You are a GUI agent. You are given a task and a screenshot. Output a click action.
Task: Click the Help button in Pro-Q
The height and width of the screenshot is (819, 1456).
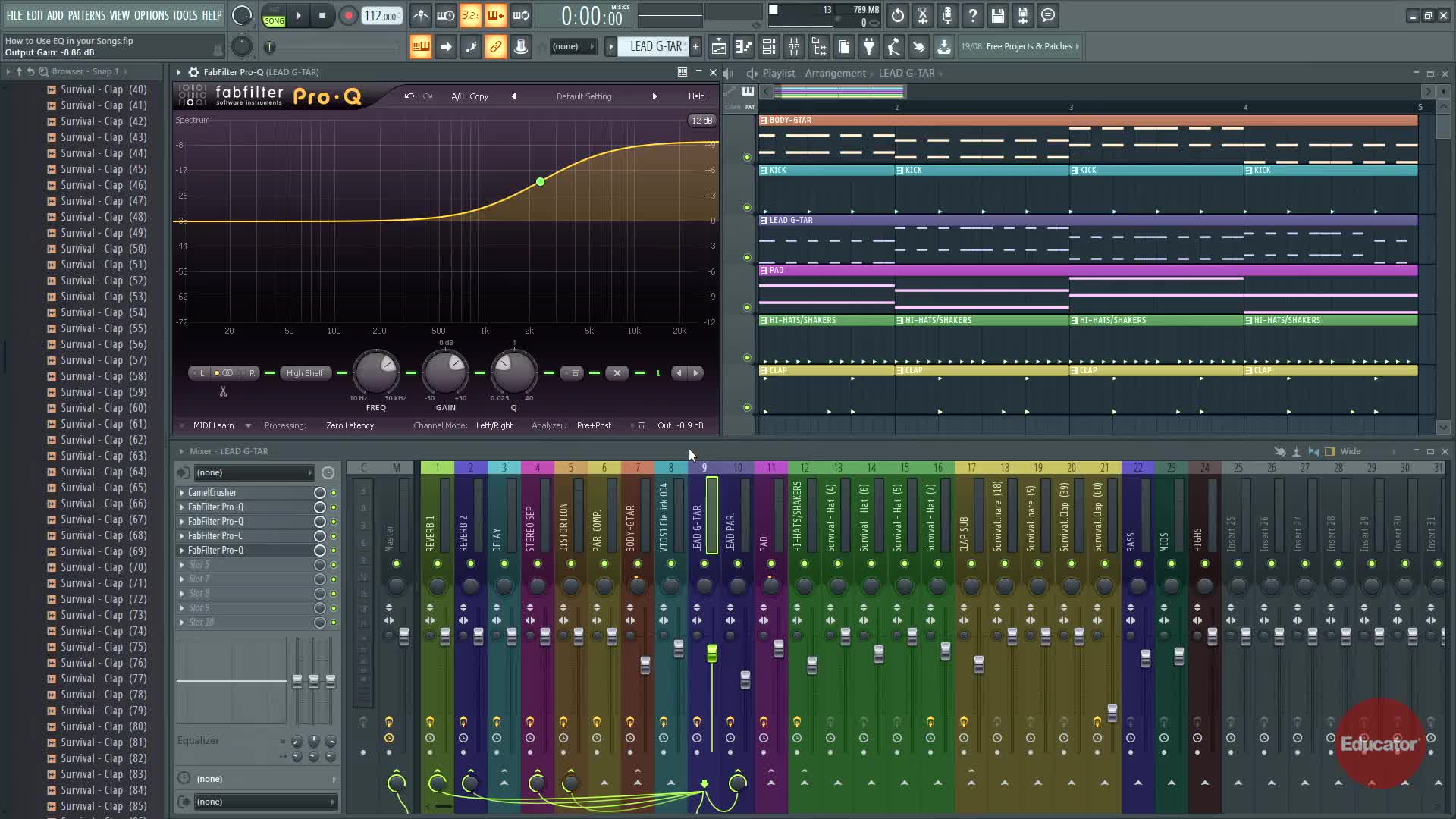coord(695,96)
